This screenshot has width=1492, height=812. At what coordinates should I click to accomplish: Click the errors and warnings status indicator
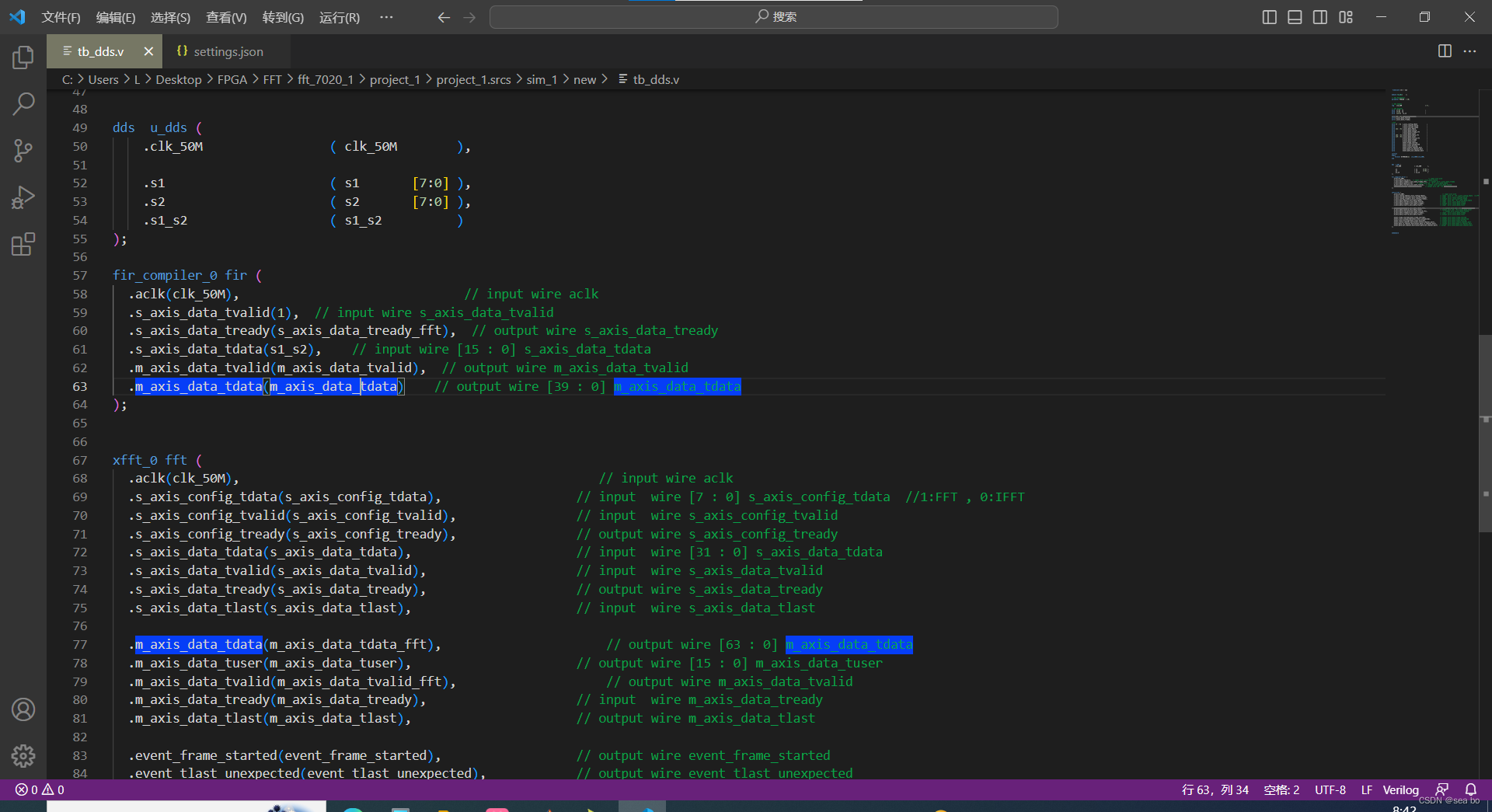click(40, 789)
